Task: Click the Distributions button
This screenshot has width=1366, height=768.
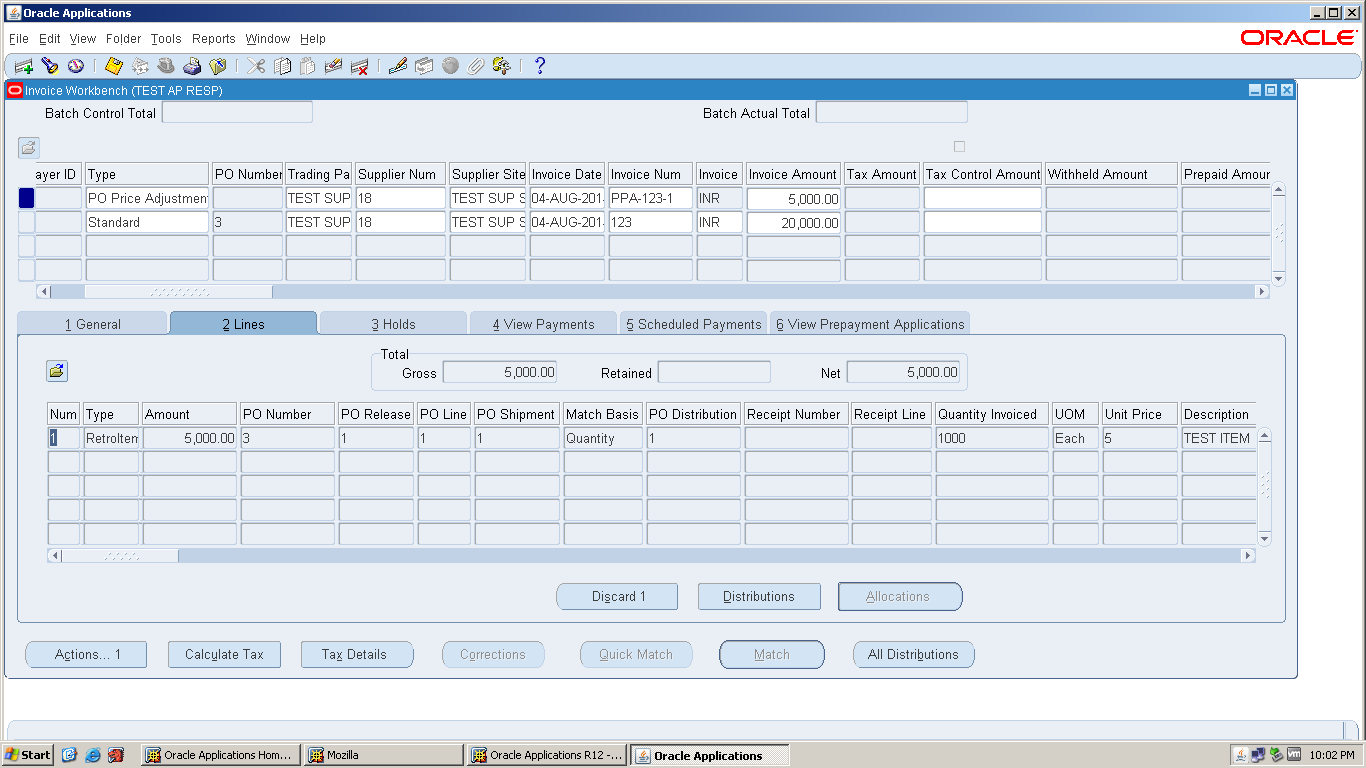Action: click(x=759, y=596)
